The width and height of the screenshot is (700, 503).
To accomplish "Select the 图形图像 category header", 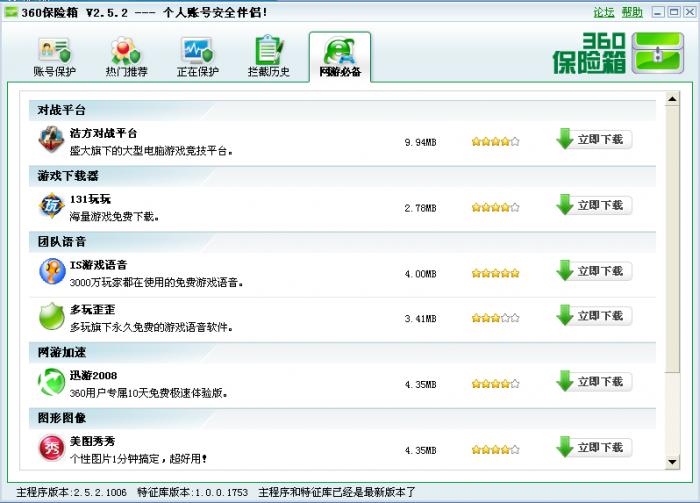I will (x=342, y=418).
